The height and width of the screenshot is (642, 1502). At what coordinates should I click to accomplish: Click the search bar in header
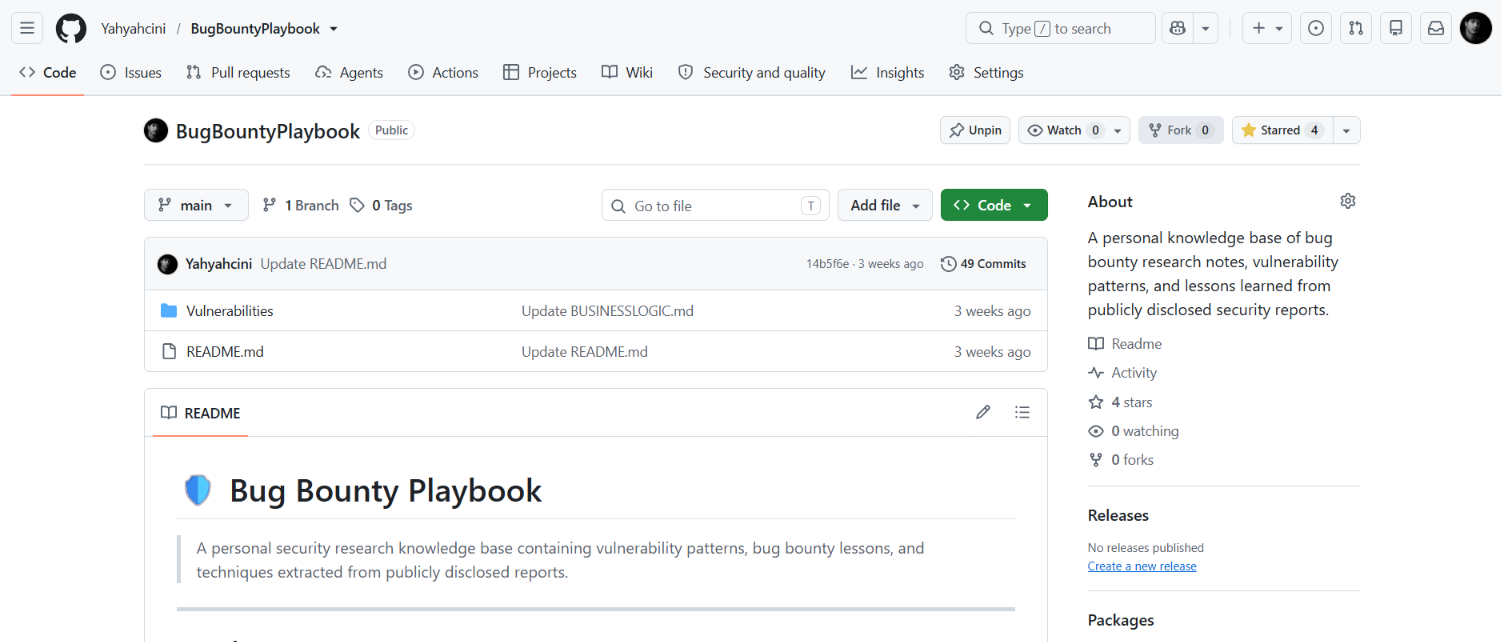1060,28
